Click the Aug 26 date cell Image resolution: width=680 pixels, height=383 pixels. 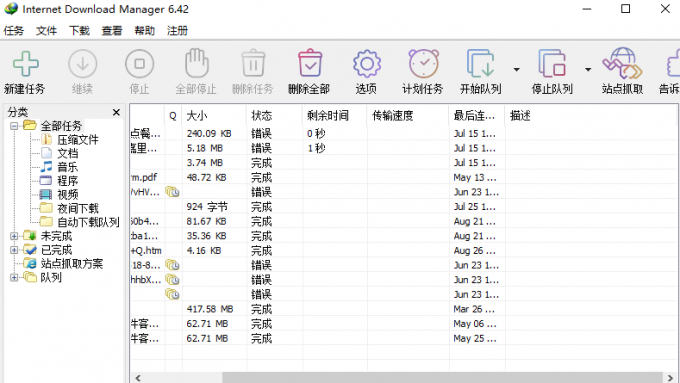click(475, 251)
